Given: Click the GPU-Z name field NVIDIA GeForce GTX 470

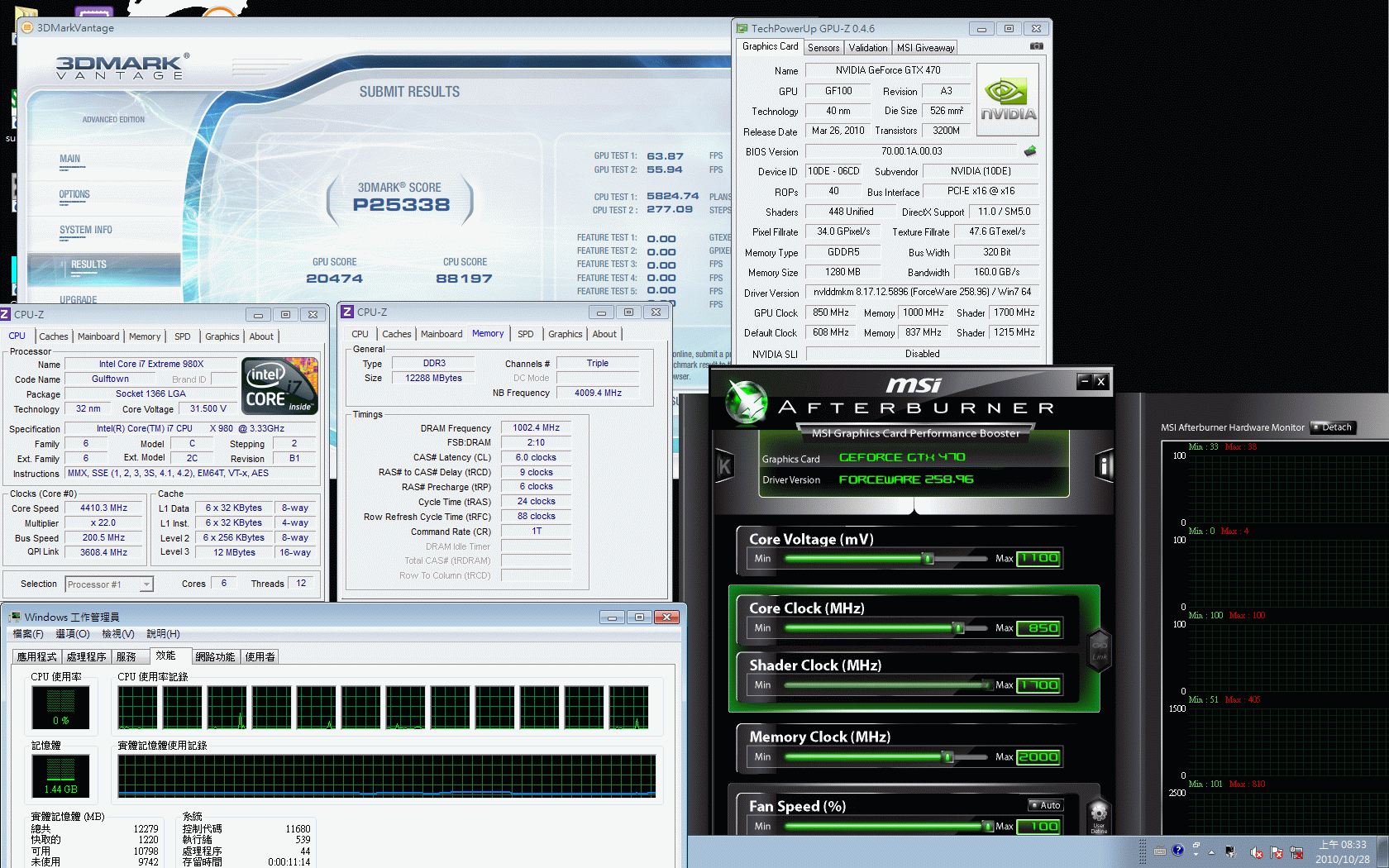Looking at the screenshot, I should point(887,70).
